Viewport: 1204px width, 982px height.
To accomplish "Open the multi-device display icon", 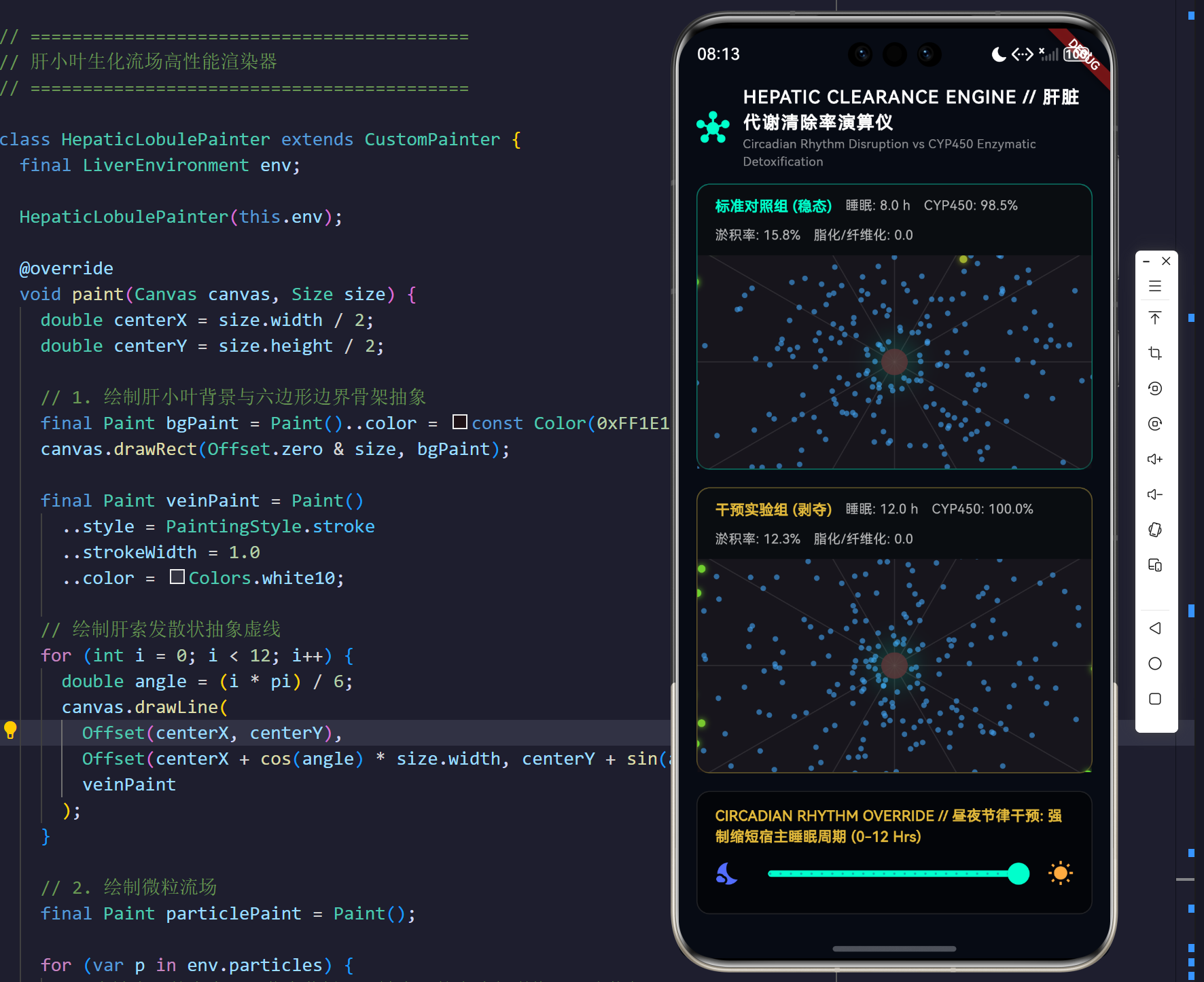I will (x=1155, y=565).
